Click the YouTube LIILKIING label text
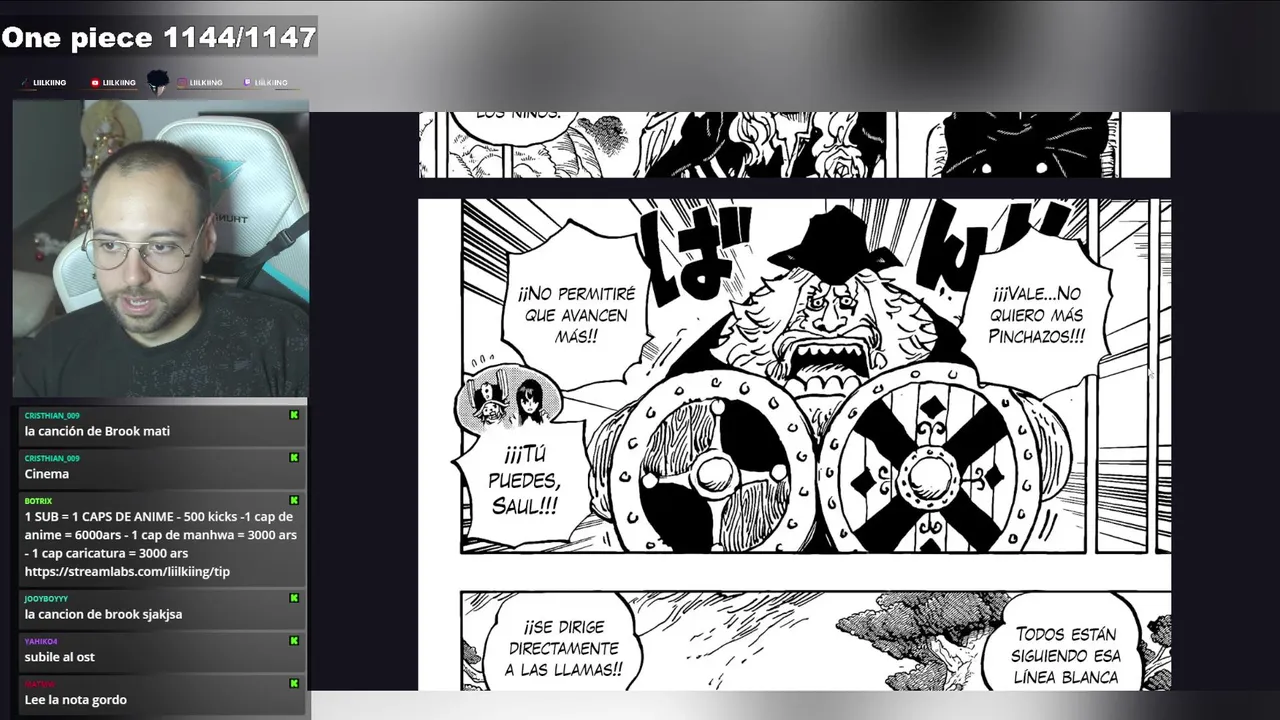The width and height of the screenshot is (1280, 720). (x=119, y=83)
